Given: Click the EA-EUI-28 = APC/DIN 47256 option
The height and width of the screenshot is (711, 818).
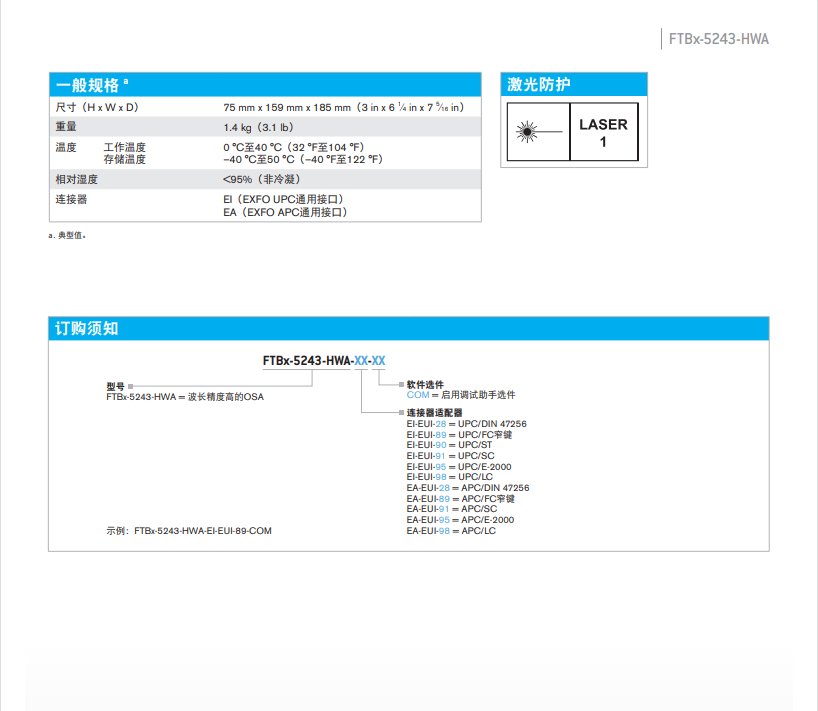Looking at the screenshot, I should (x=468, y=488).
